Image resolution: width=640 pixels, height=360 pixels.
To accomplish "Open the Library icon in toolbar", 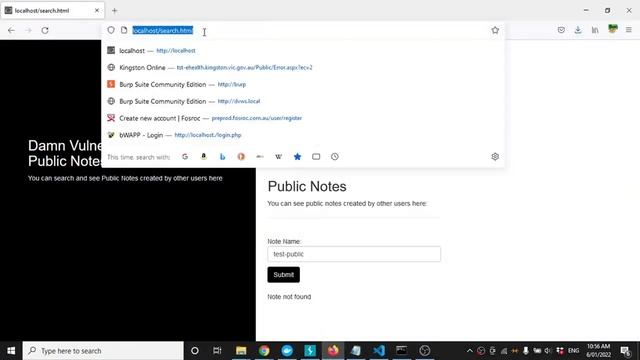I will coord(595,30).
